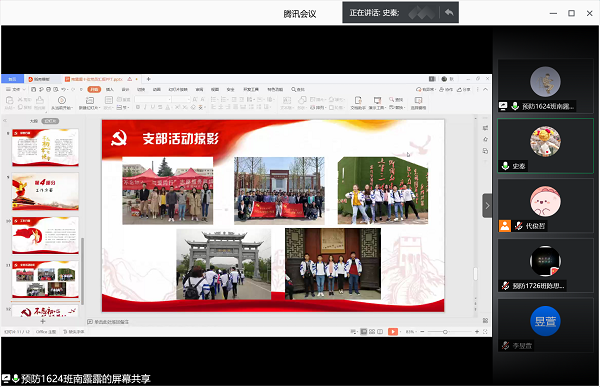The height and width of the screenshot is (387, 600).
Task: Click 史秦's microphone status icon
Action: click(x=505, y=166)
